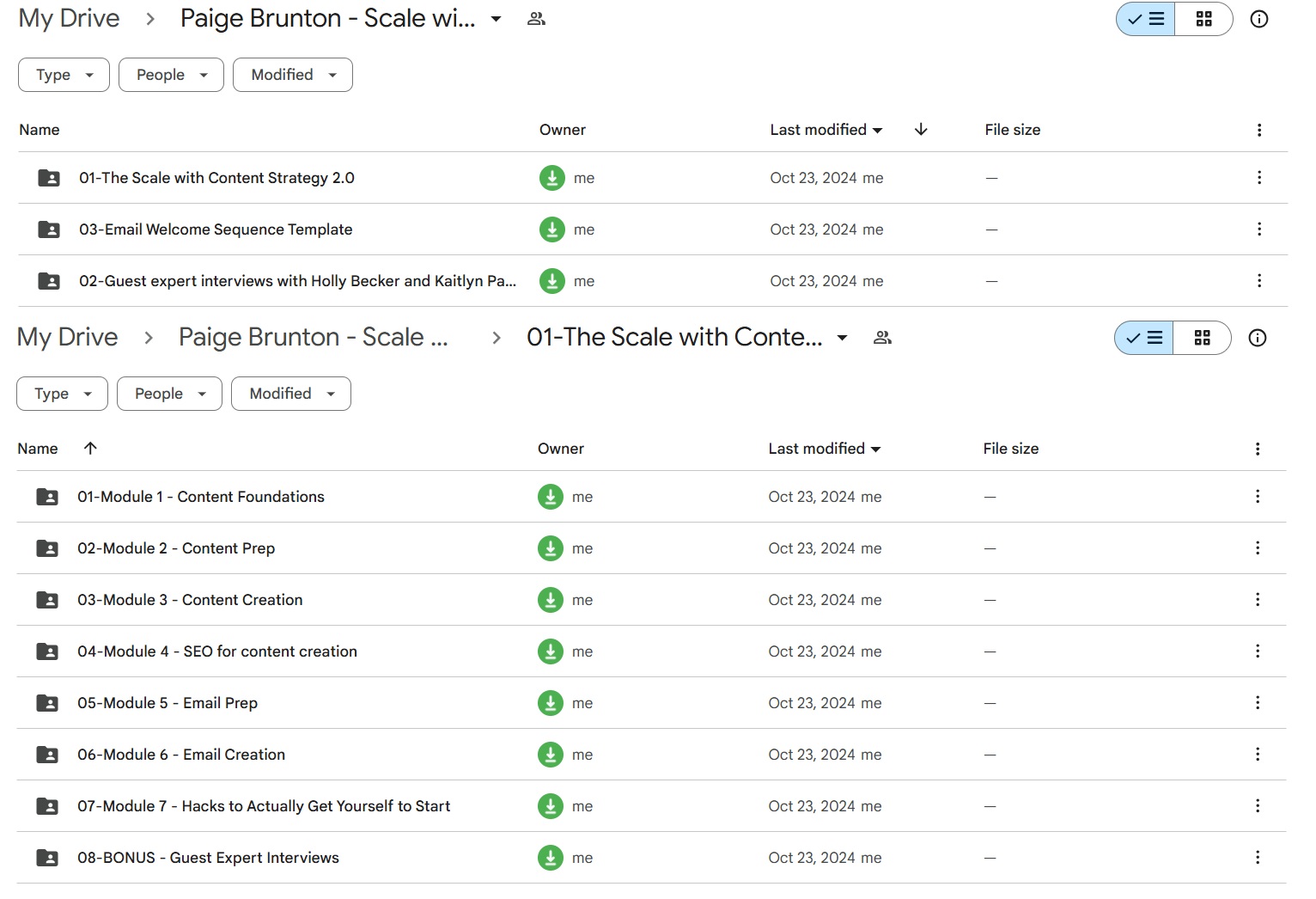Open more actions for 06-Module 6 - Email Creation
Screen dimensions: 1316x899
coord(1258,755)
